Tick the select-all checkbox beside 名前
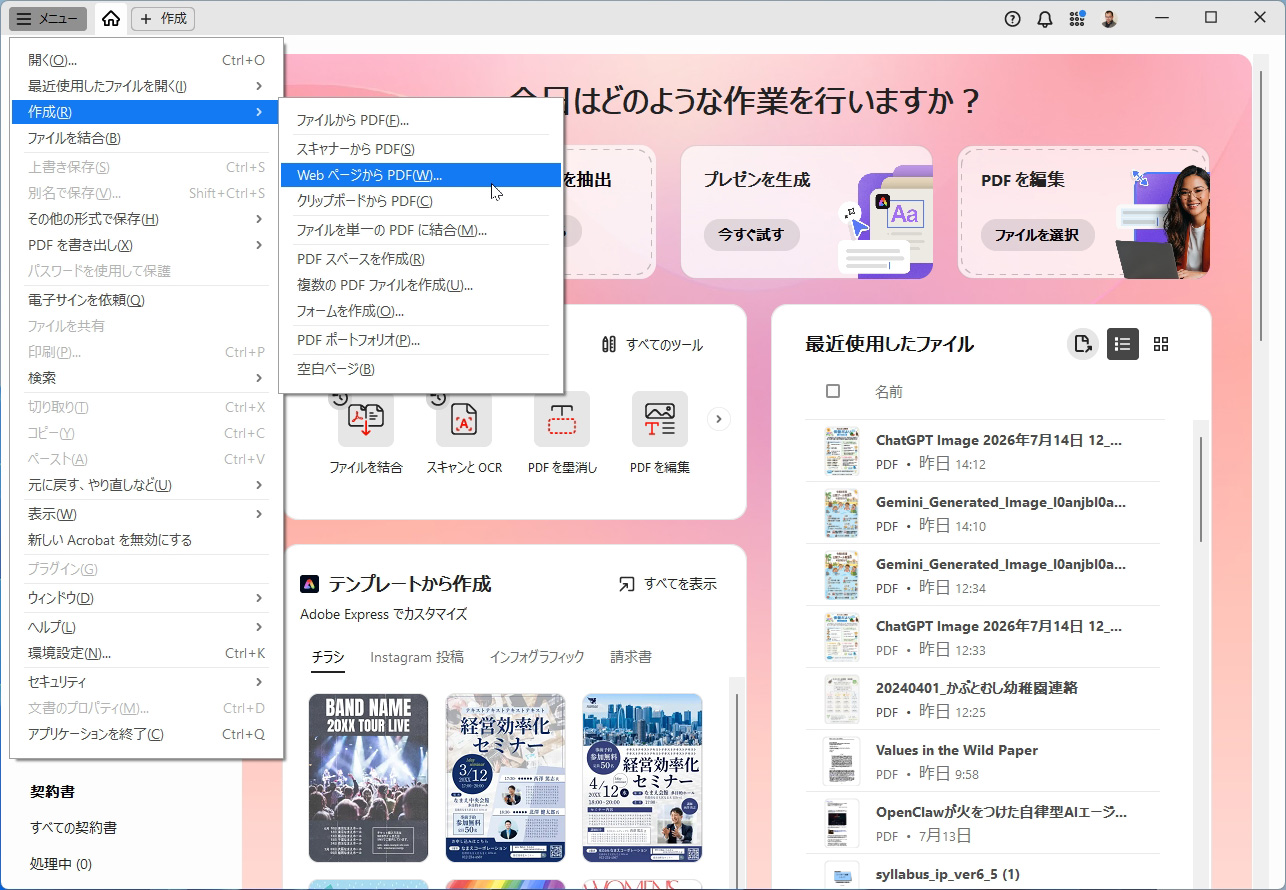The width and height of the screenshot is (1286, 890). coord(833,391)
